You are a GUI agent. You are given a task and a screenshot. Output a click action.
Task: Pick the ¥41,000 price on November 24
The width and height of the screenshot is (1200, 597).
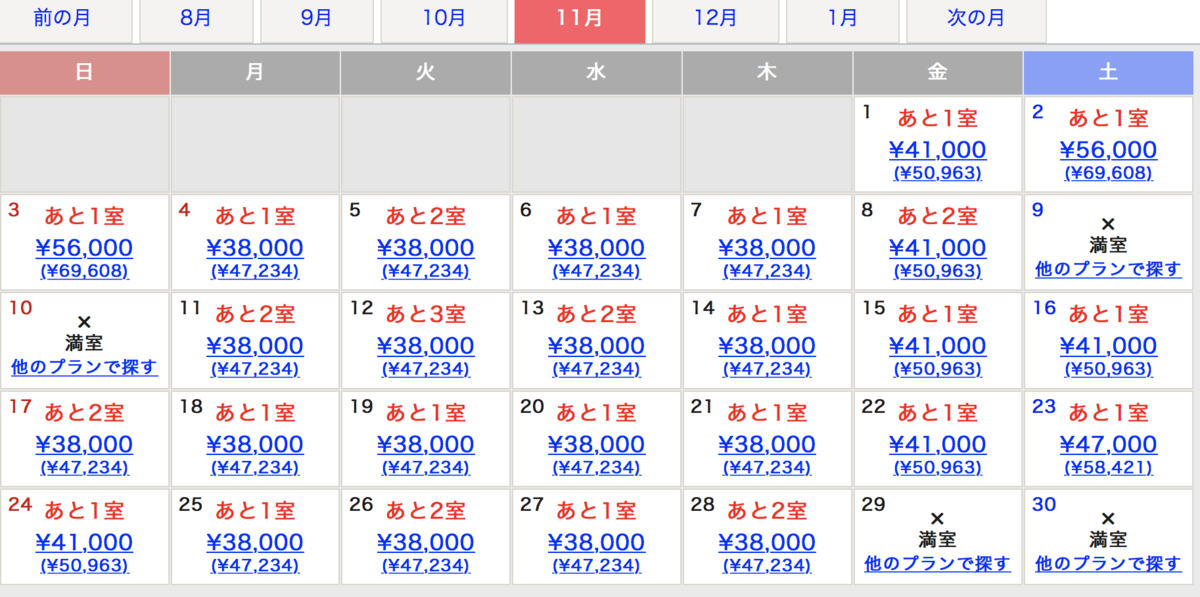pyautogui.click(x=84, y=542)
